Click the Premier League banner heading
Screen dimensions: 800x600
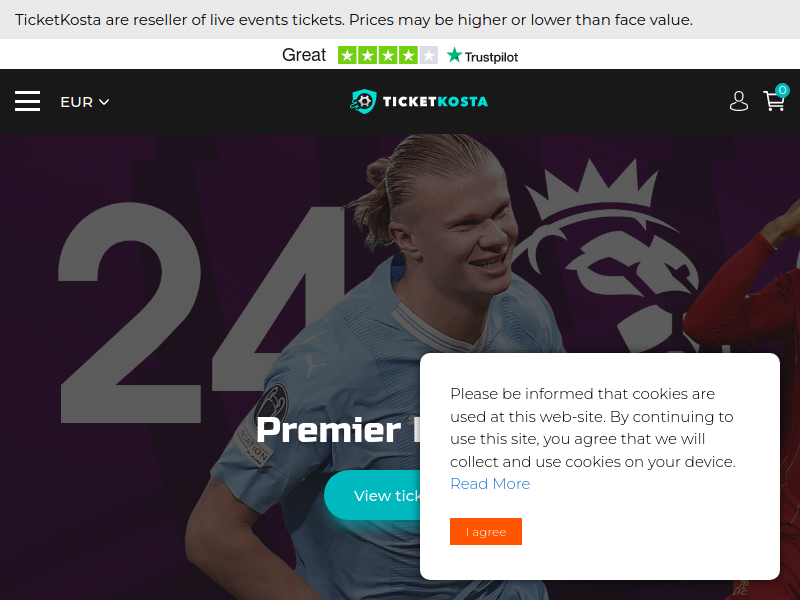click(x=338, y=430)
